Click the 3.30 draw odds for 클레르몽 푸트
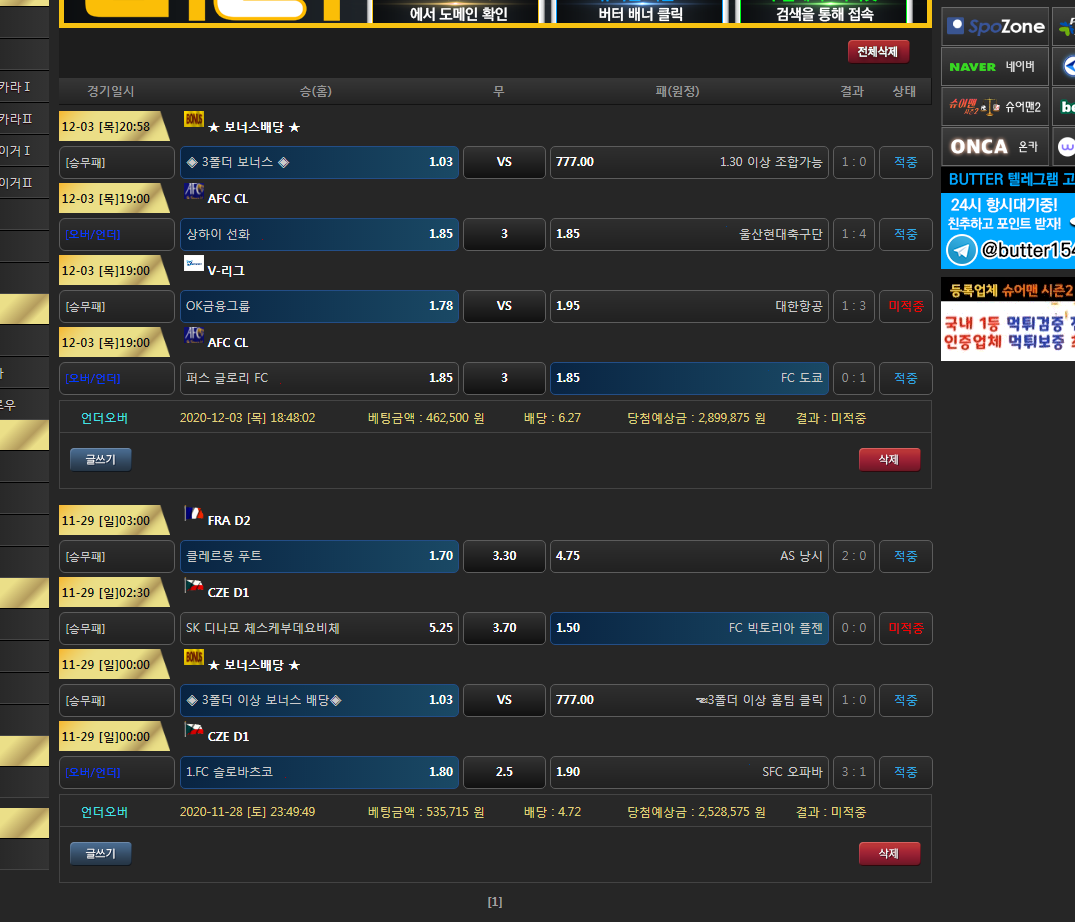Image resolution: width=1075 pixels, height=922 pixels. [504, 556]
